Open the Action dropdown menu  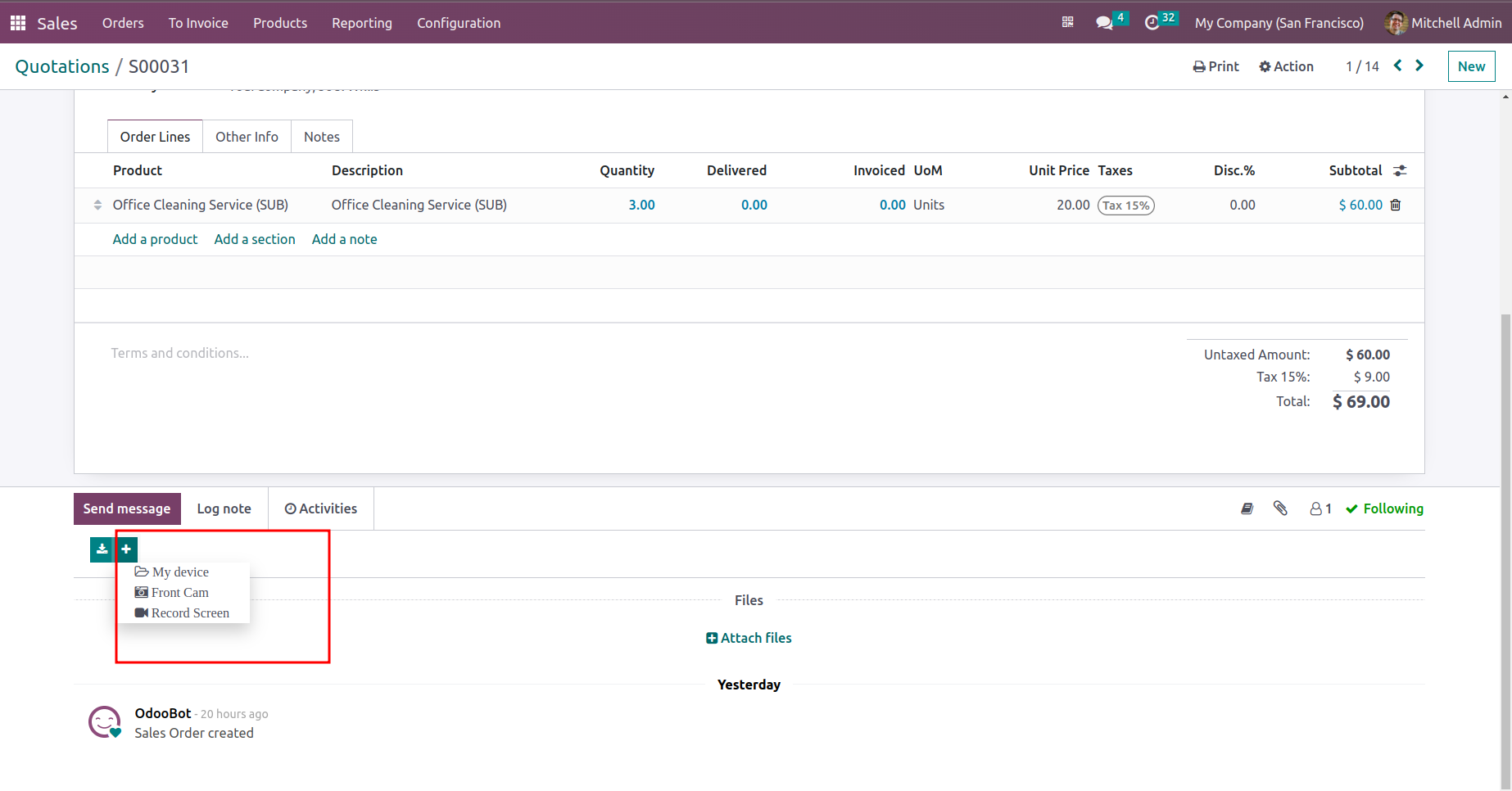1286,66
